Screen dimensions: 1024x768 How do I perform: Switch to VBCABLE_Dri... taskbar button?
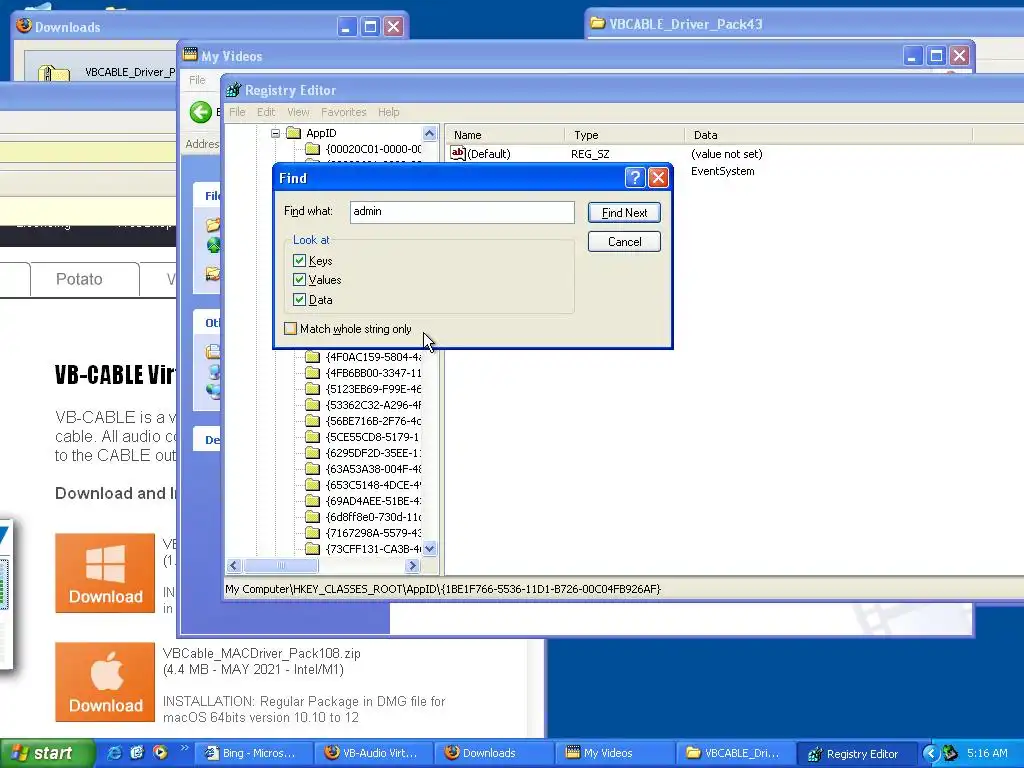tap(736, 753)
